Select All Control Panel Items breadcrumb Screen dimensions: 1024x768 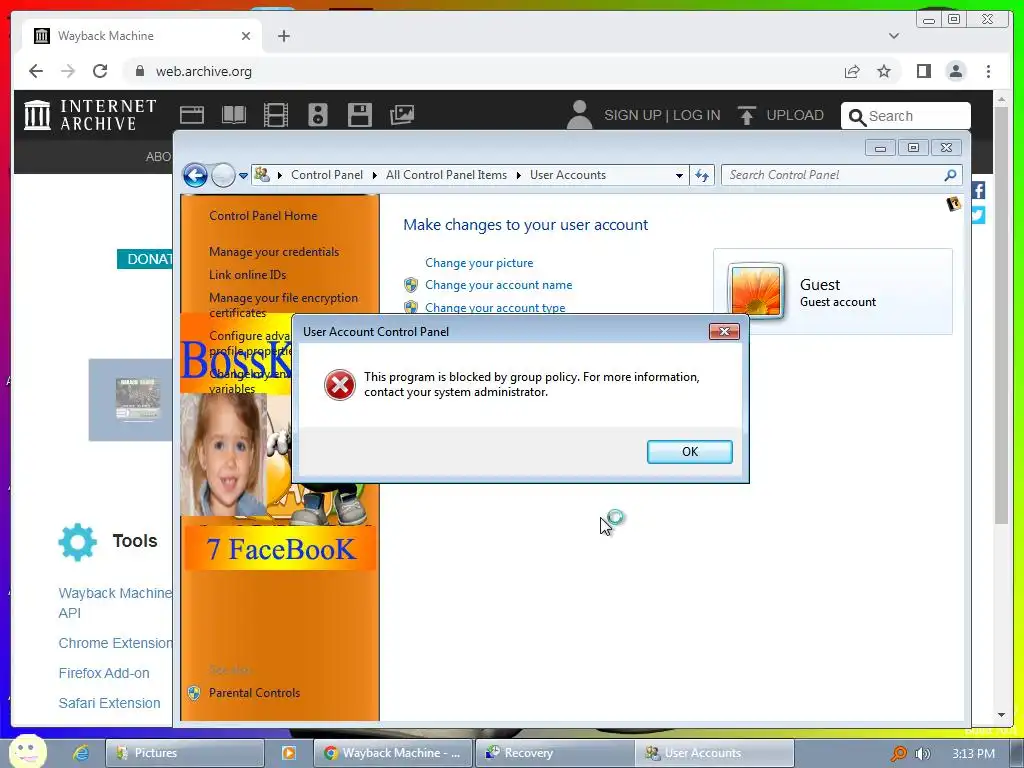(446, 175)
